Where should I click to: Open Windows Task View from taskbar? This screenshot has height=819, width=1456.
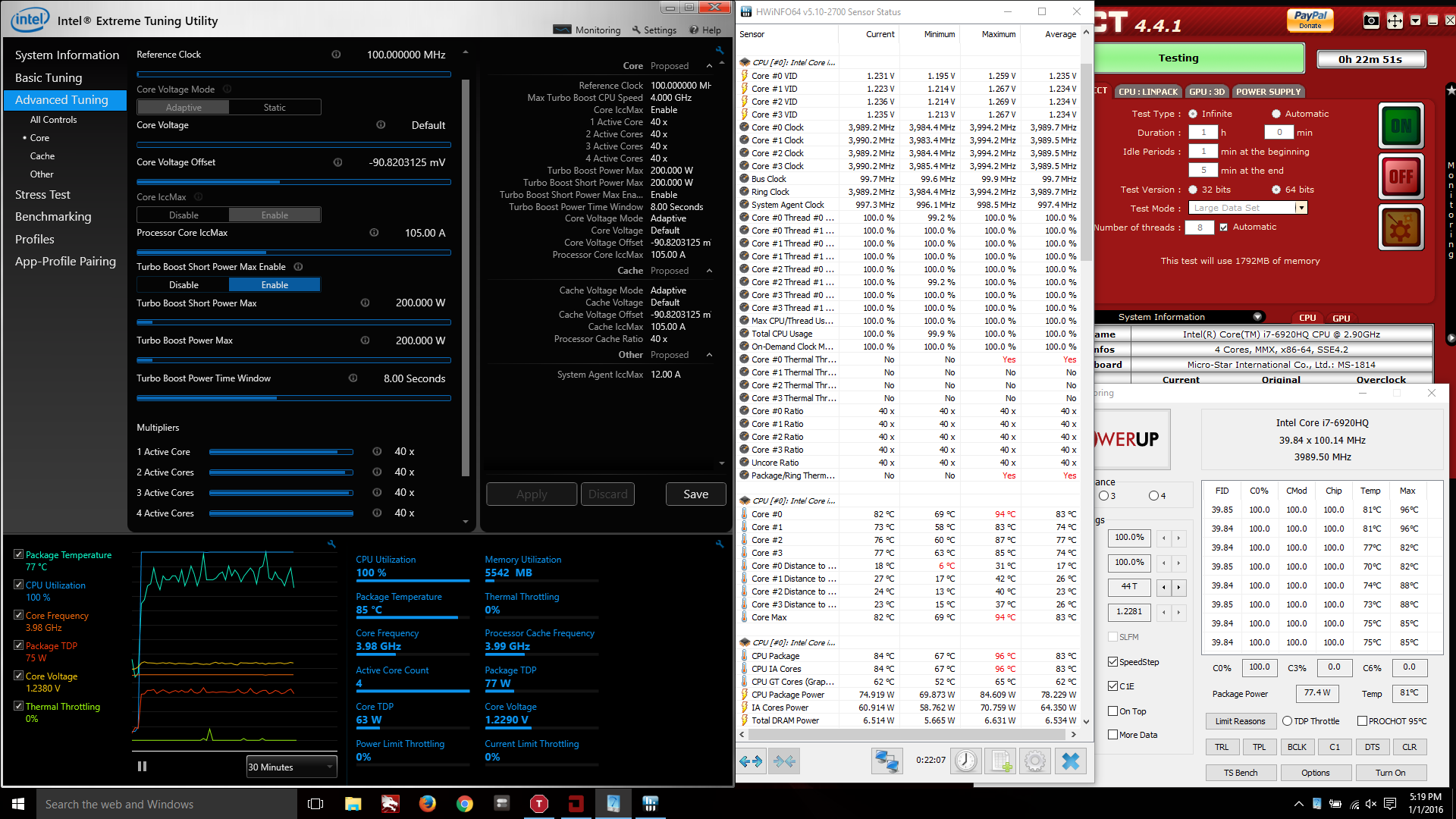[x=315, y=804]
